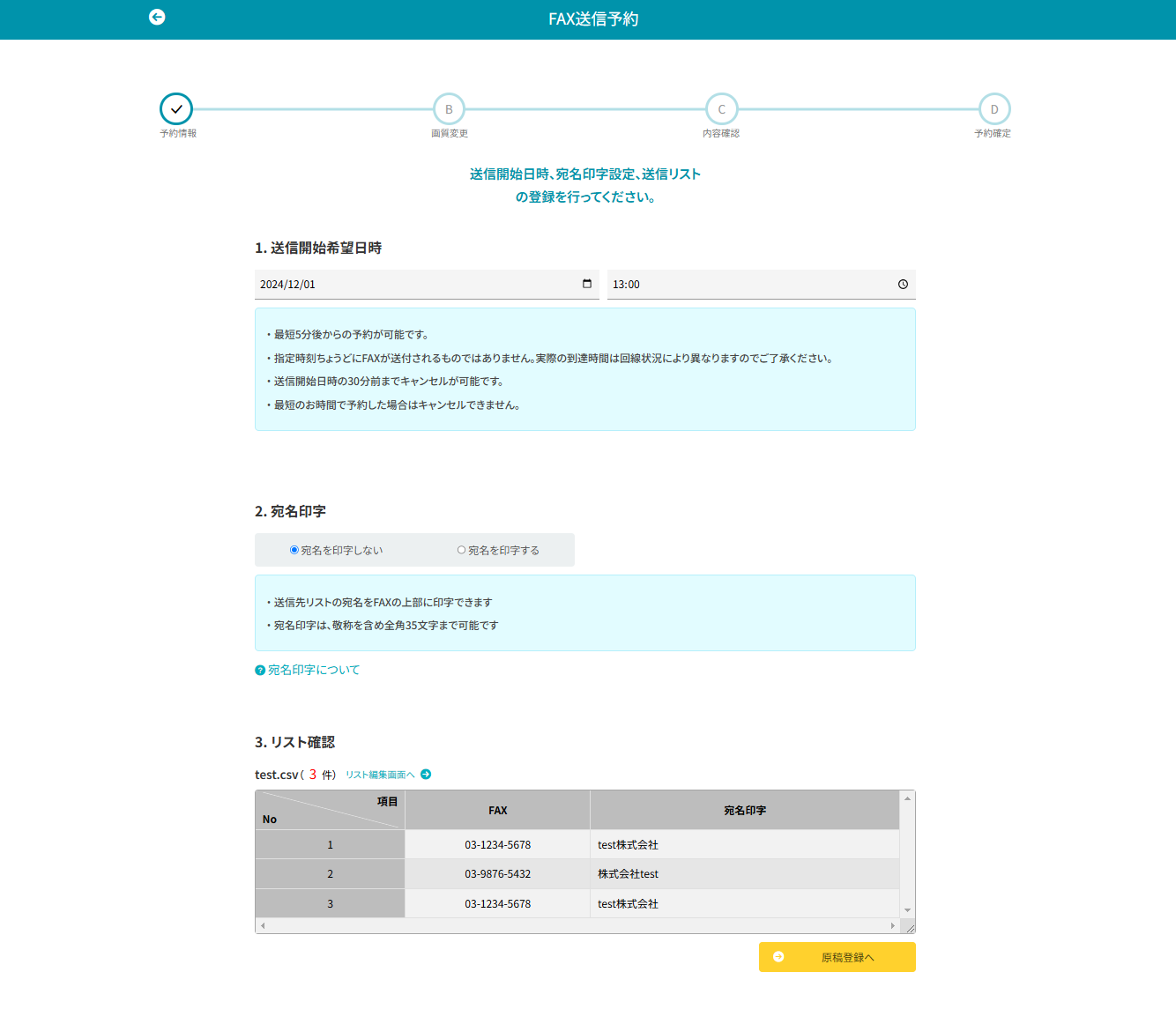The width and height of the screenshot is (1176, 1024).
Task: Click the 2. 宛名印字 section heading
Action: click(290, 512)
